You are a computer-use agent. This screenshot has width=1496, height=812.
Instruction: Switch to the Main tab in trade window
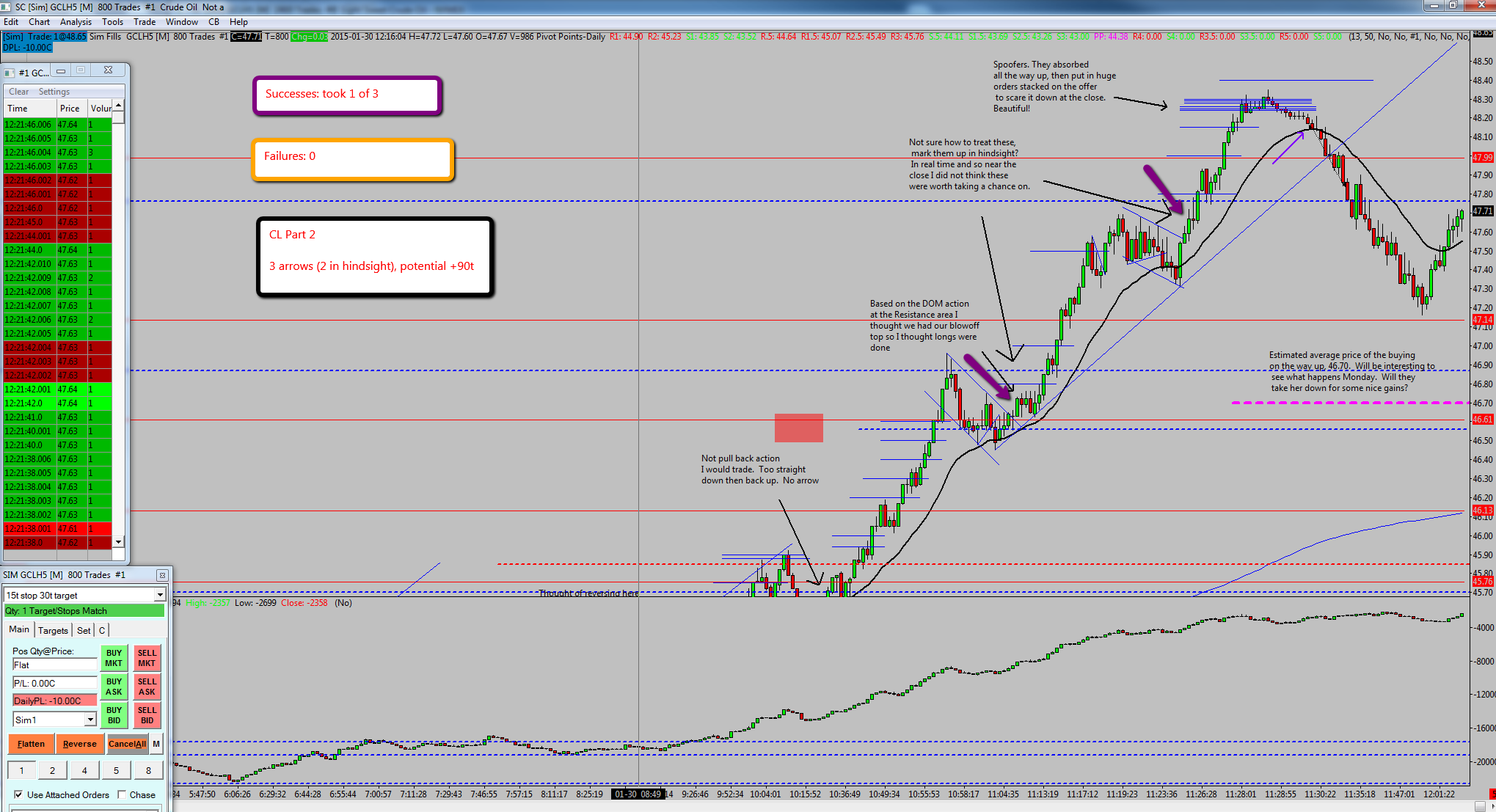(19, 629)
